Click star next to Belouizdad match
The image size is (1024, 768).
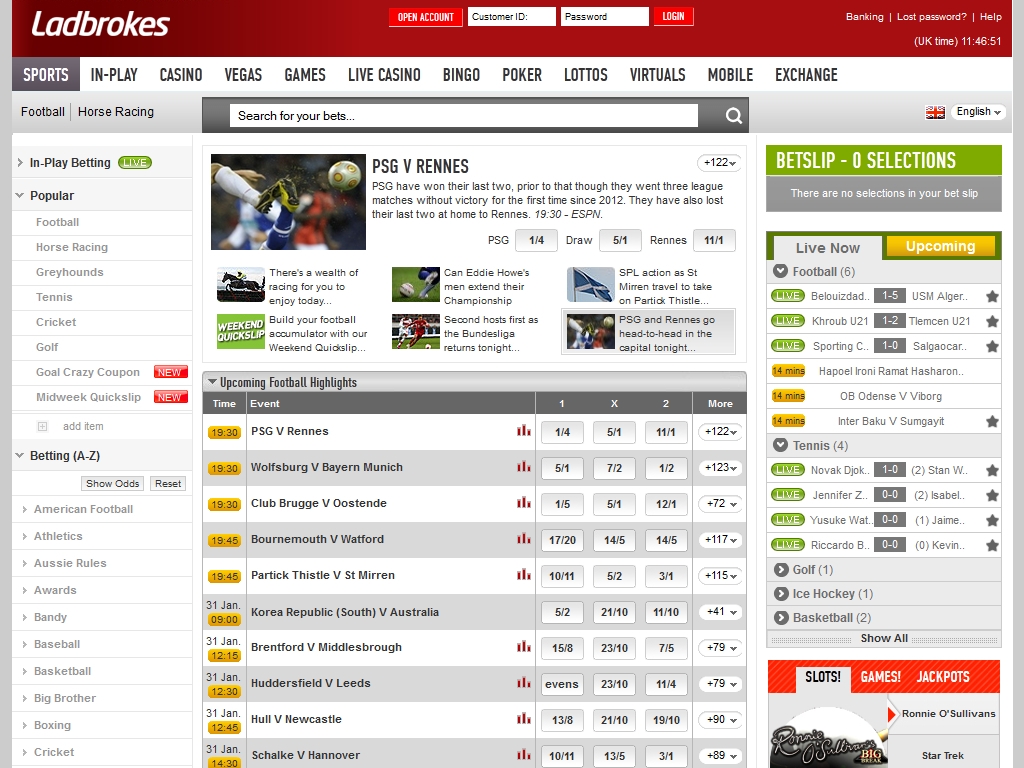coord(992,296)
